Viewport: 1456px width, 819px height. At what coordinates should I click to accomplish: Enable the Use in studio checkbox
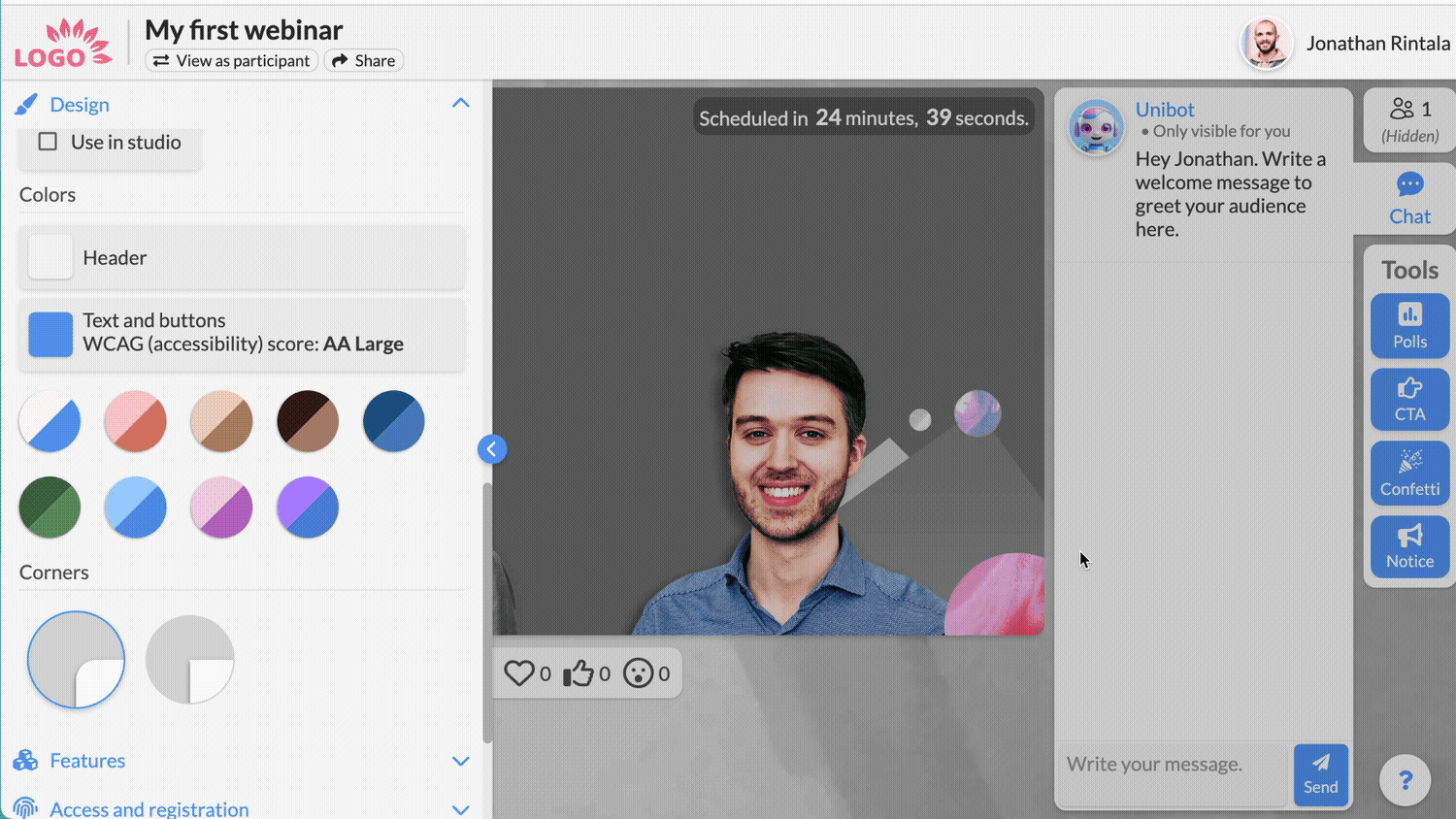[x=48, y=142]
